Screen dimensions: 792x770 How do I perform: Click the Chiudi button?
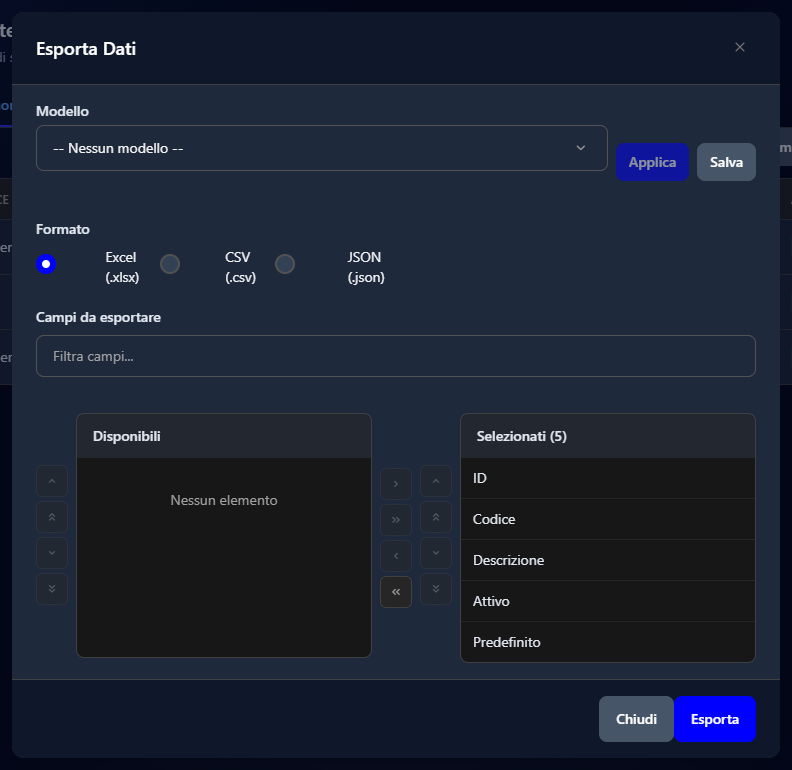click(x=636, y=719)
